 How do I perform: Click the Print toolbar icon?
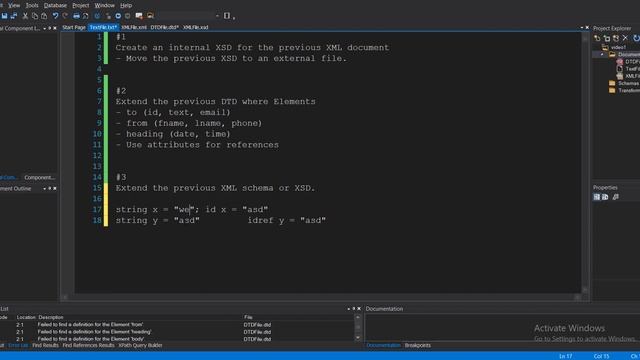pyautogui.click(x=76, y=16)
